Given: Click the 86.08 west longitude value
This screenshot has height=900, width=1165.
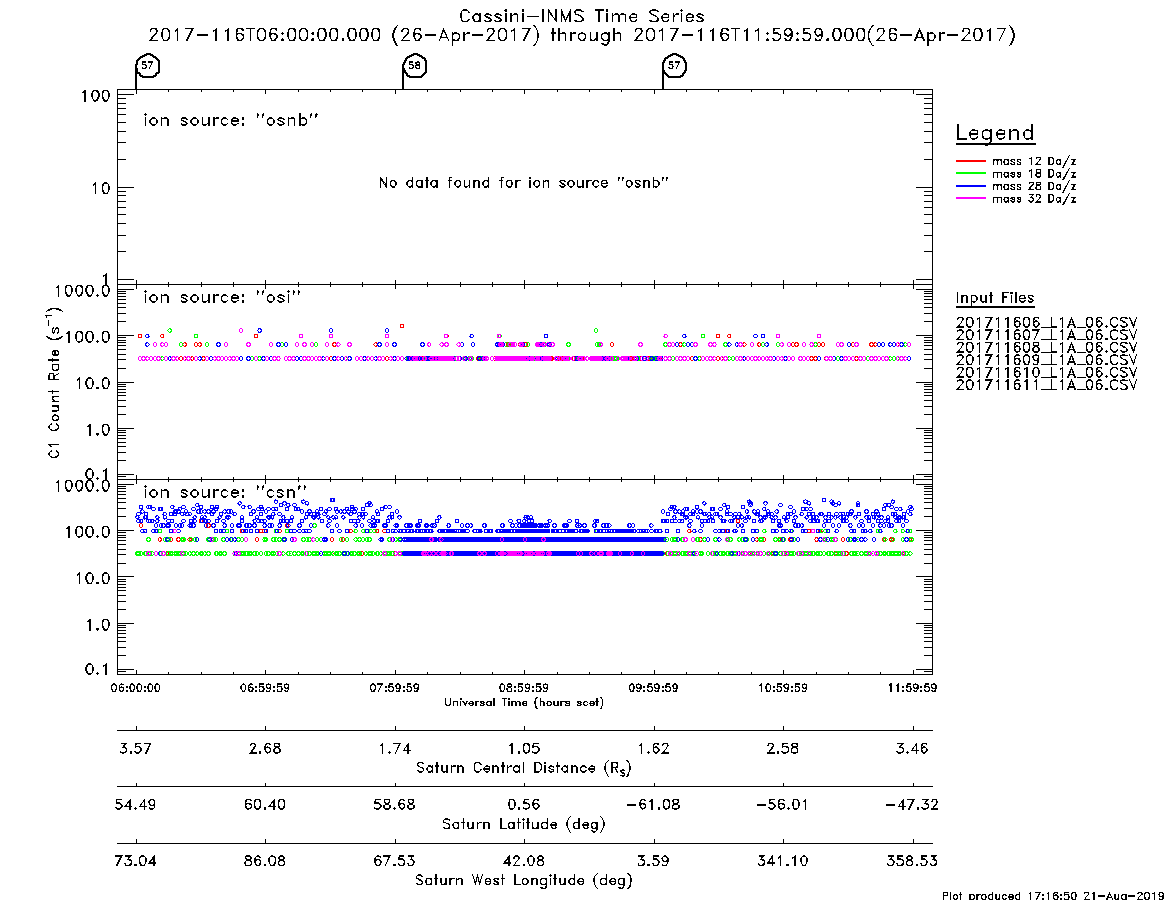Looking at the screenshot, I should coord(265,861).
